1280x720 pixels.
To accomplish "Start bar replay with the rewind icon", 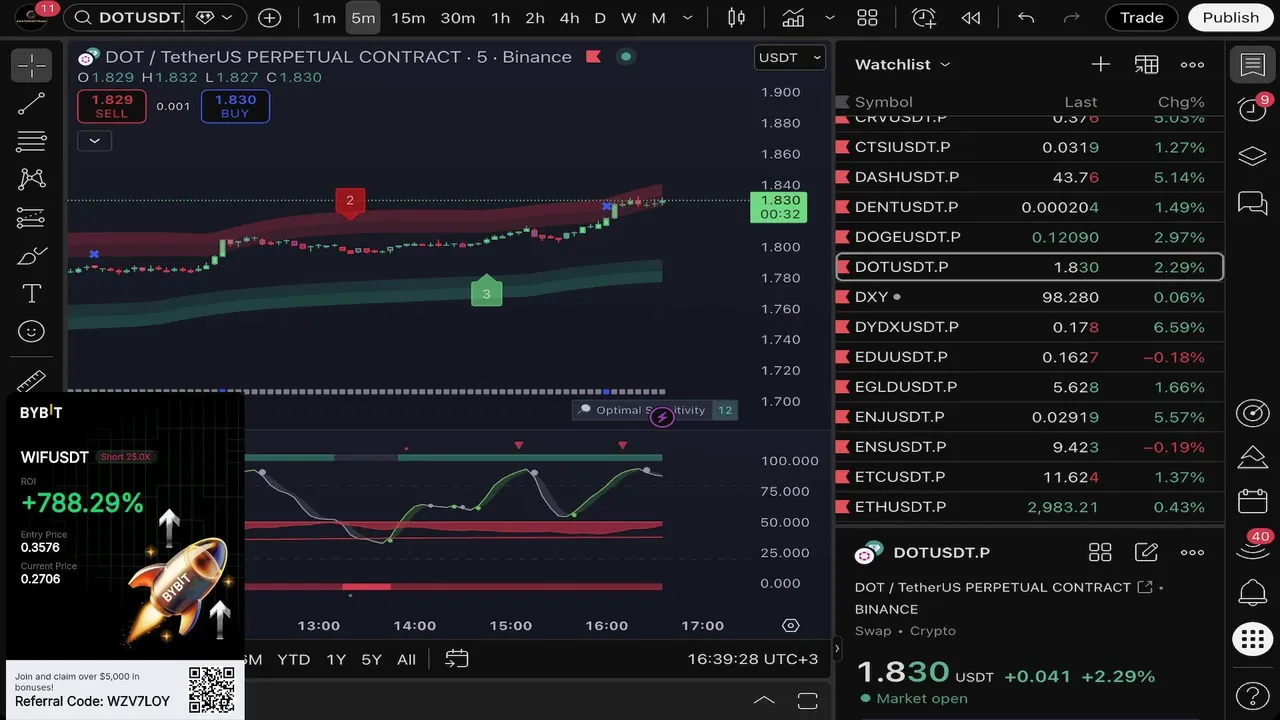I will [970, 17].
